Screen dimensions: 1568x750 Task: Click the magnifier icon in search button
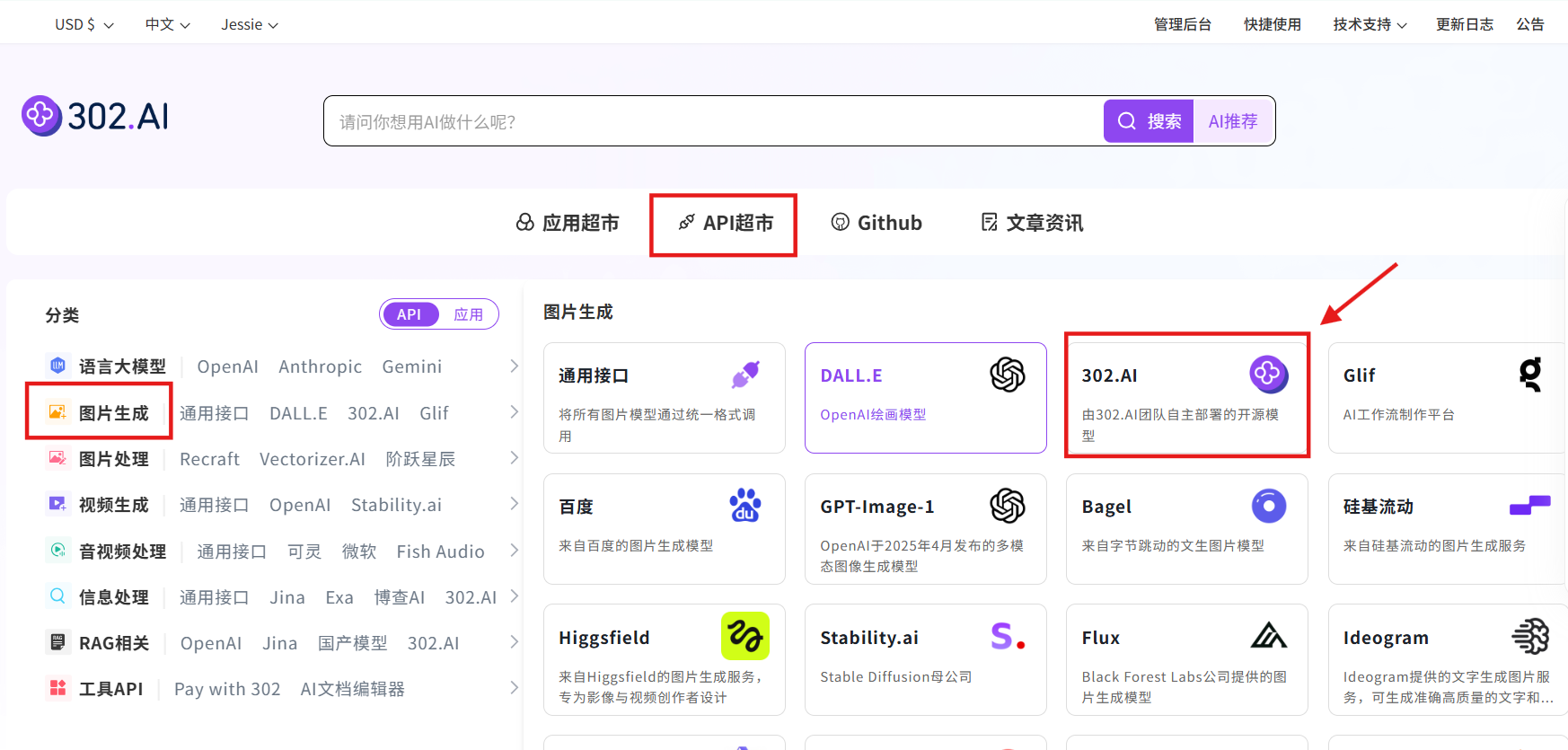point(1127,120)
